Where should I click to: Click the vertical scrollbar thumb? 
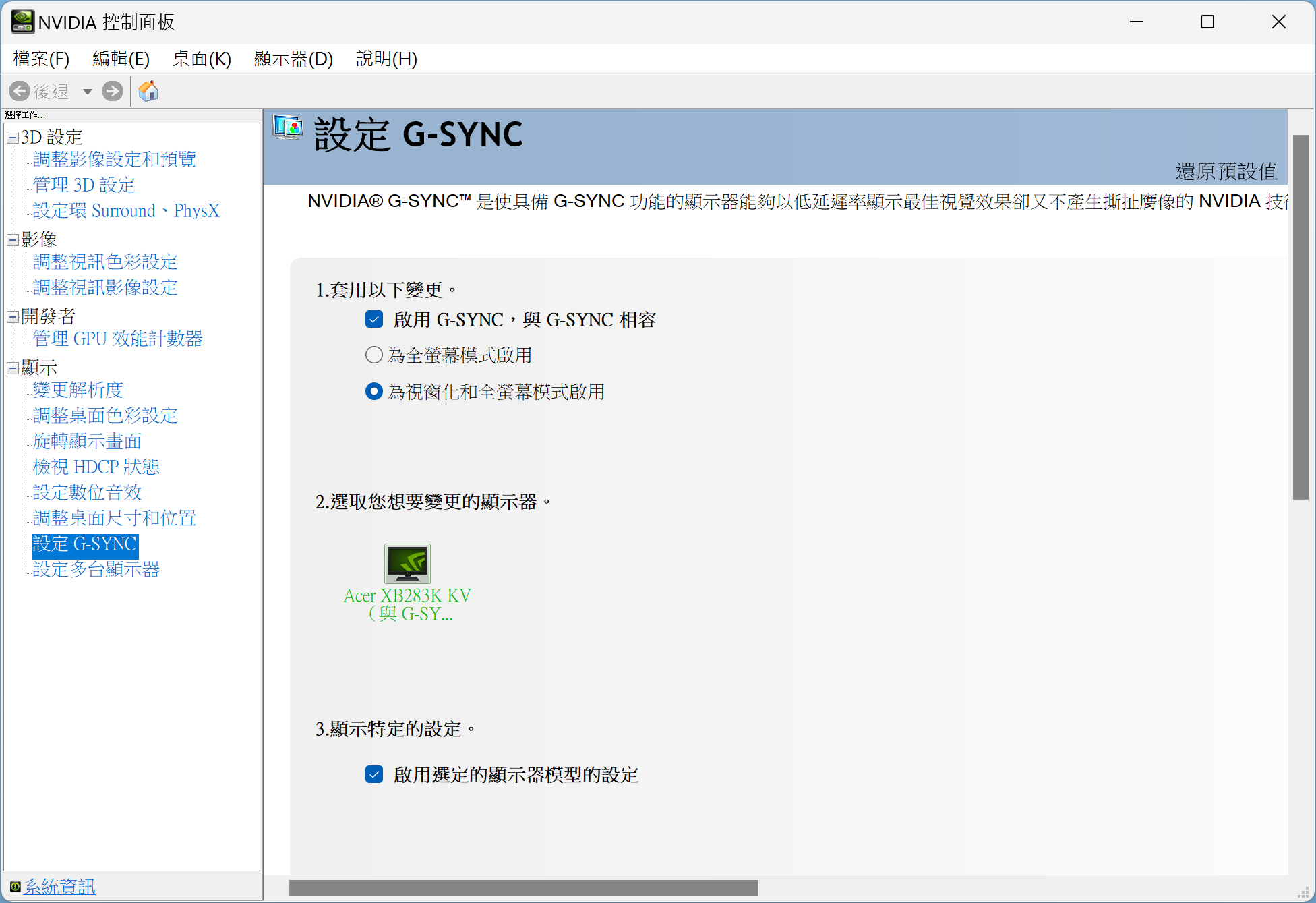click(1300, 317)
